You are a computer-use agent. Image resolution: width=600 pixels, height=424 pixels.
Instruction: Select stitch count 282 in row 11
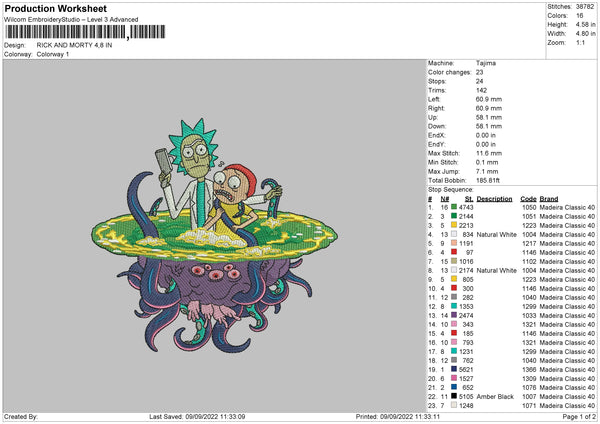coord(468,297)
